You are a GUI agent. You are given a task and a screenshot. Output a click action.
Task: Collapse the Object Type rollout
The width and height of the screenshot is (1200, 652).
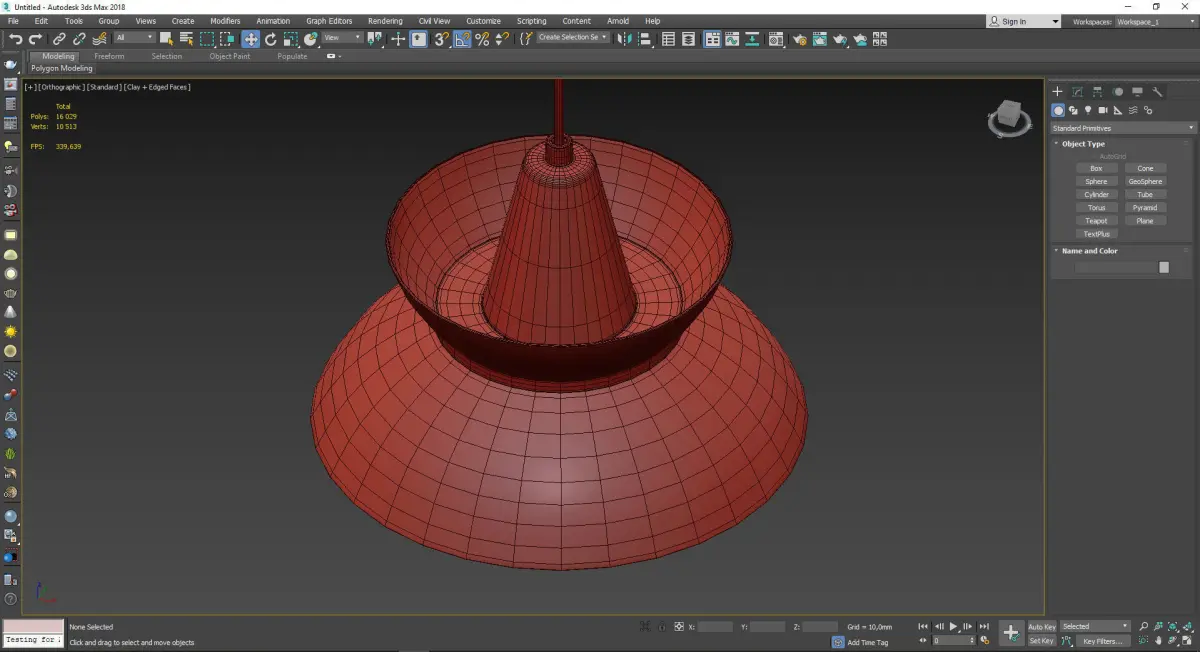tap(1083, 144)
